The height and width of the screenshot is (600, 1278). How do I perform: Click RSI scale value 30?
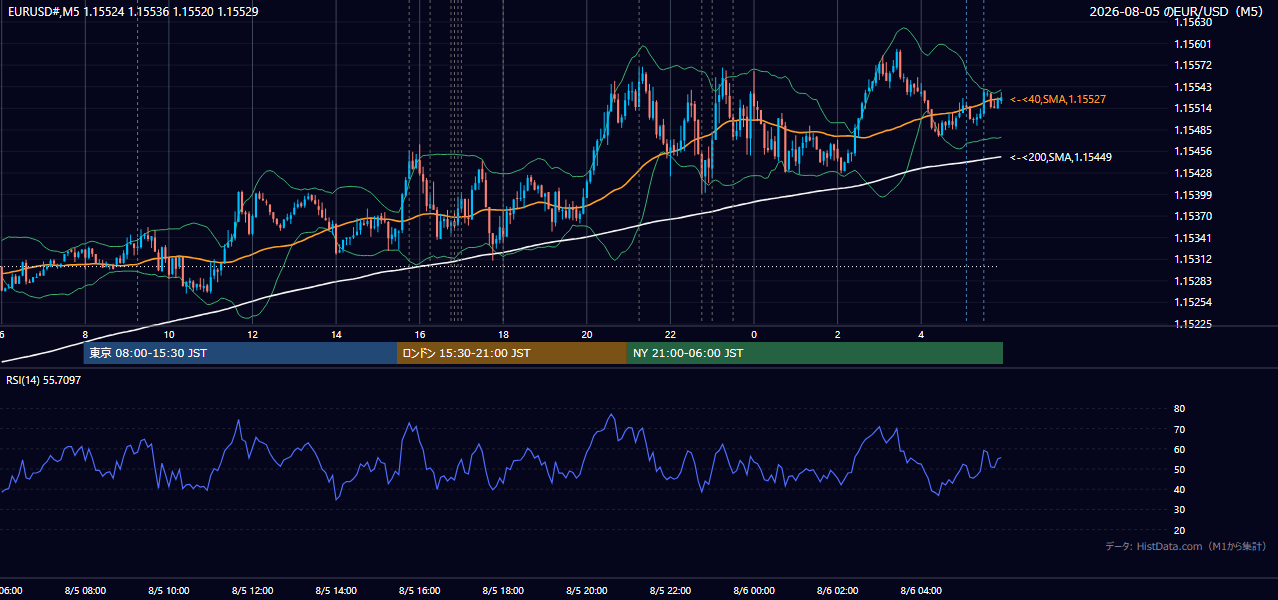1179,510
